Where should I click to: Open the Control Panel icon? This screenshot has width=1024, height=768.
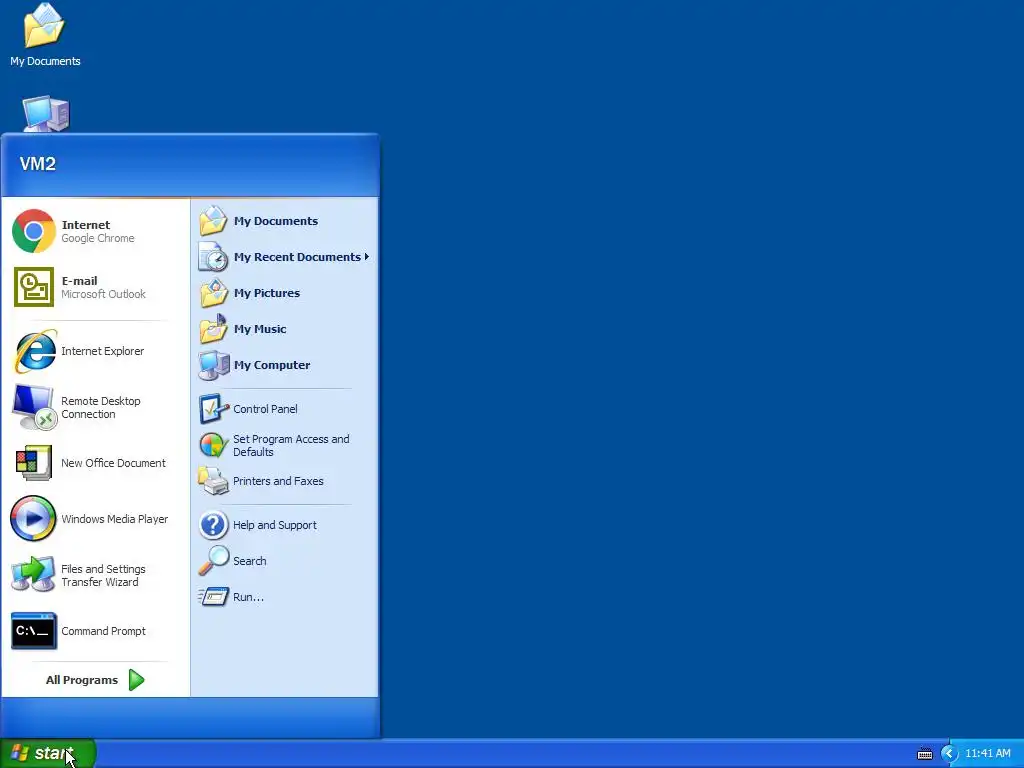214,409
